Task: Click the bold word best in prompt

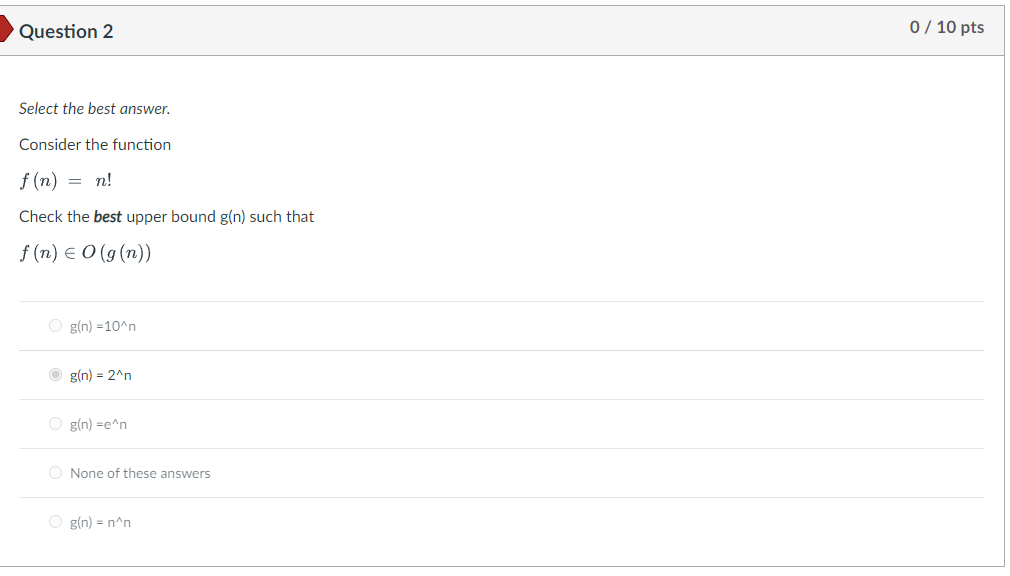Action: [x=108, y=217]
